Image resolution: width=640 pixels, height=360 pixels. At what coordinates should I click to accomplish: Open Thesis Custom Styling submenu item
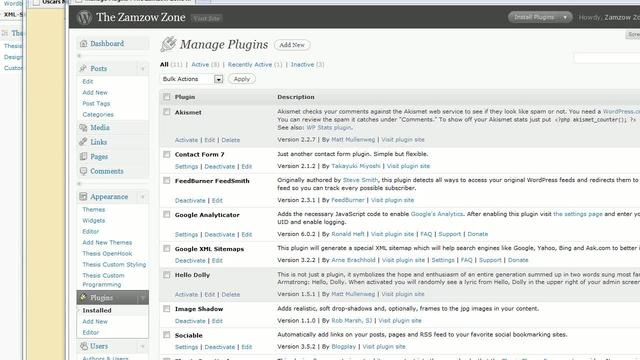coord(114,264)
